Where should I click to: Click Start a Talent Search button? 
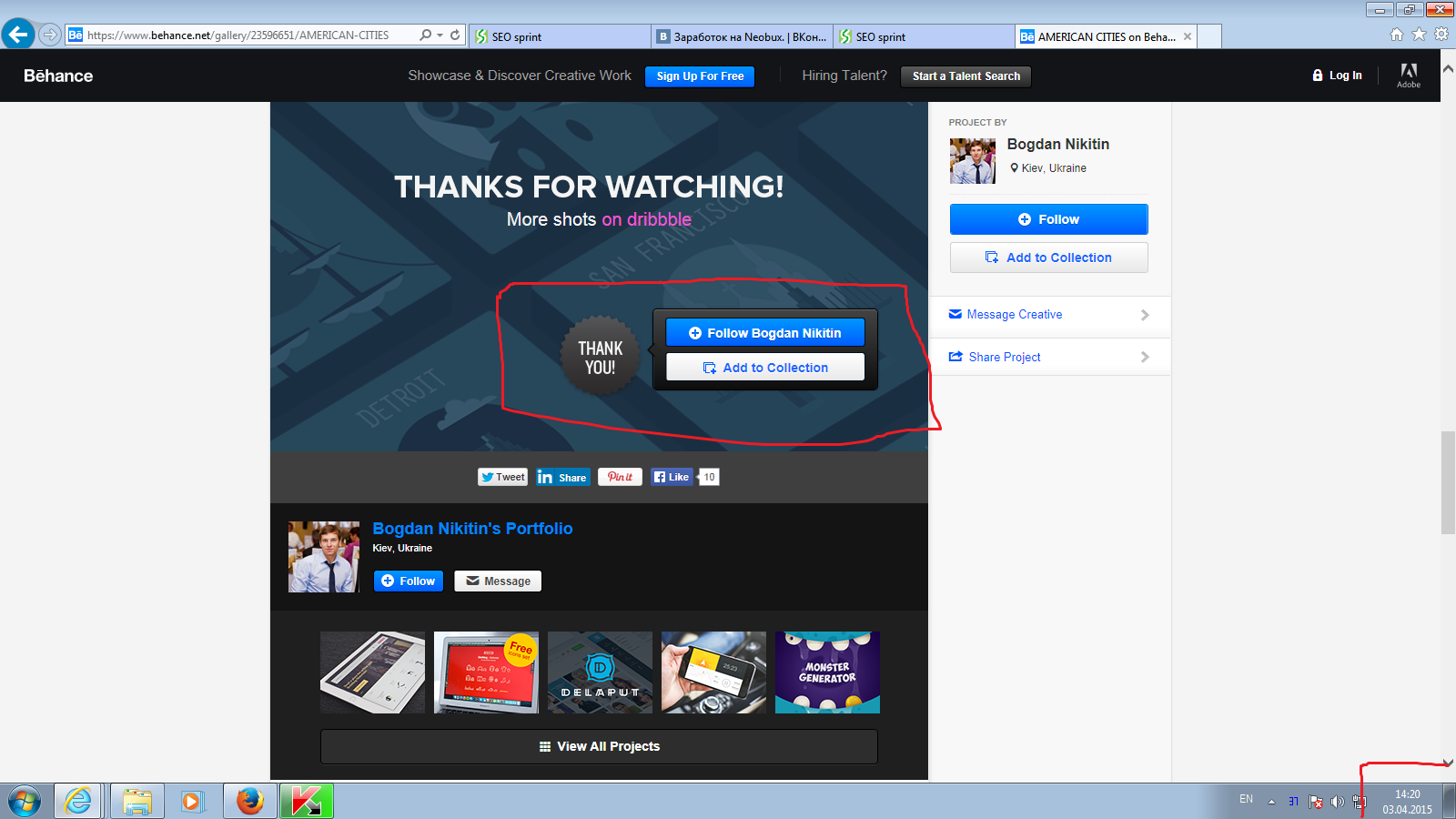[x=966, y=76]
